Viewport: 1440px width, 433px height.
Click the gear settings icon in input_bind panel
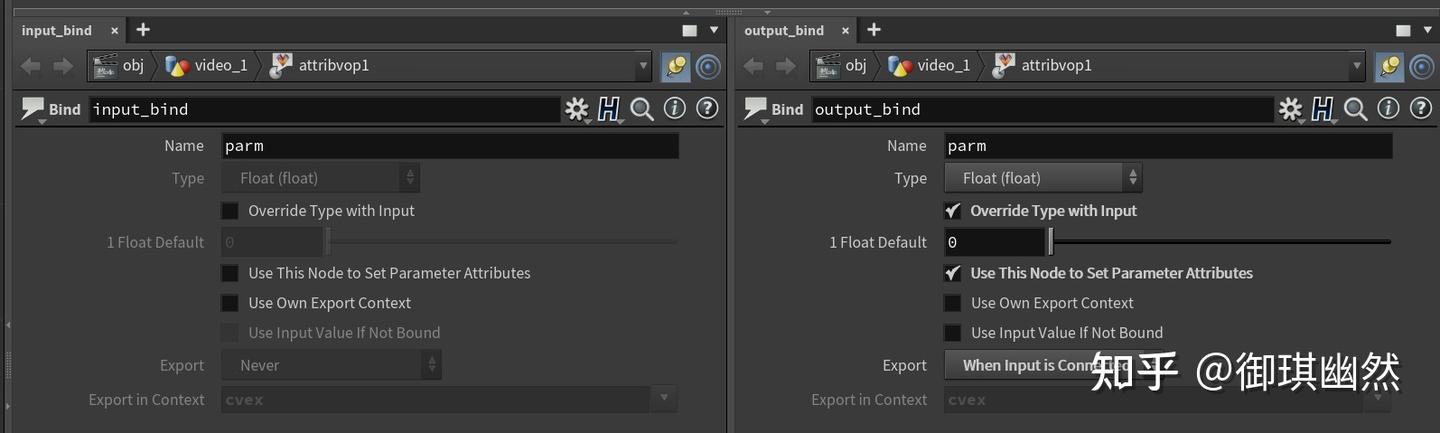tap(577, 109)
